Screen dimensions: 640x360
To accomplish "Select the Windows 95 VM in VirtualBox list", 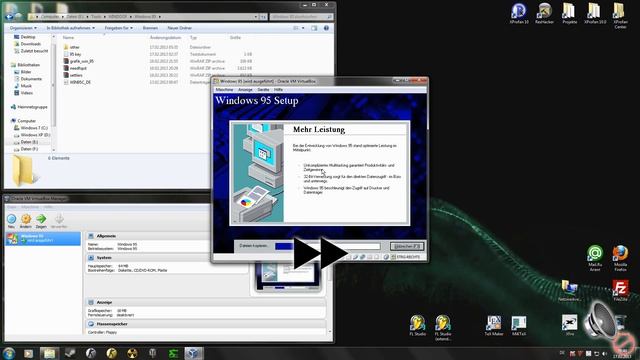I will [x=43, y=238].
